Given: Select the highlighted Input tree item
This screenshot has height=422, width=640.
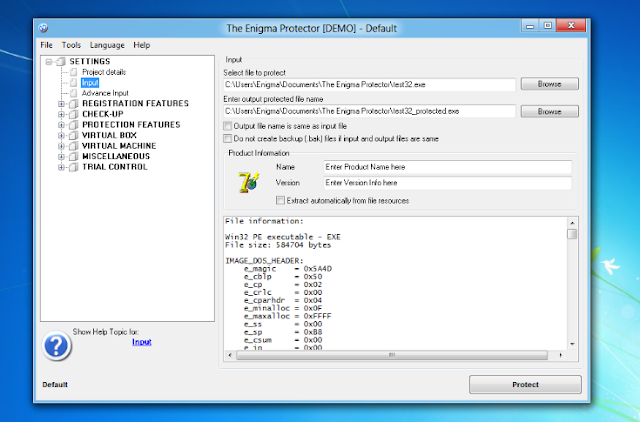Looking at the screenshot, I should [x=90, y=83].
